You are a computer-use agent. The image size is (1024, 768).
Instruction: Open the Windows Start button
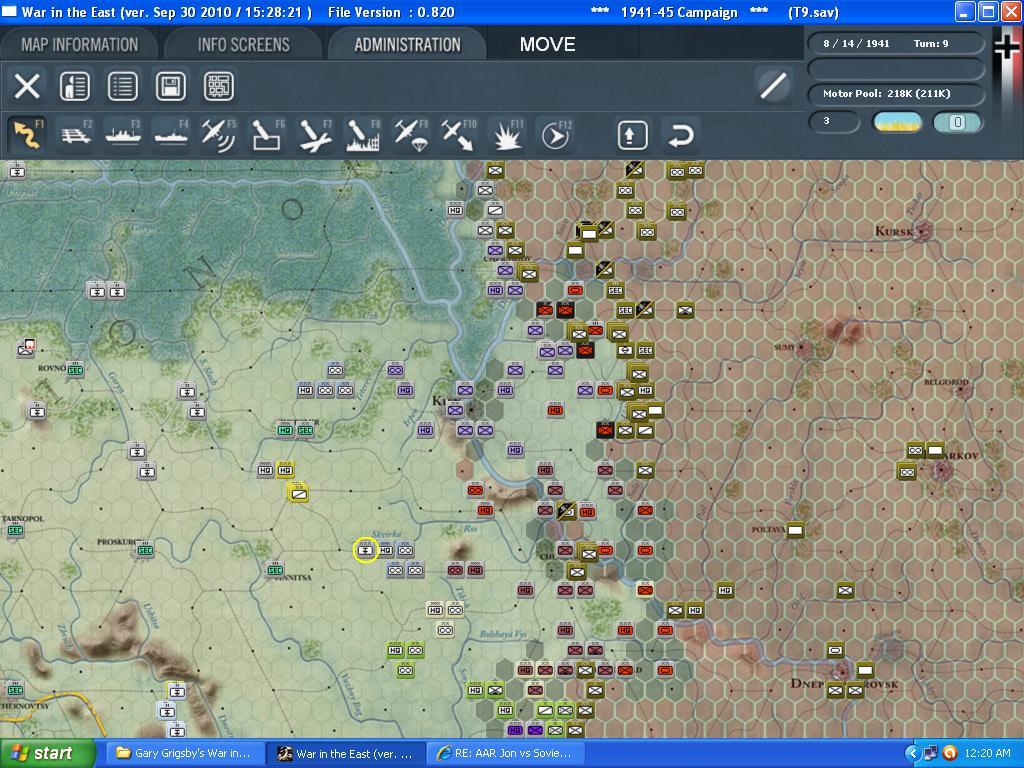(x=46, y=754)
